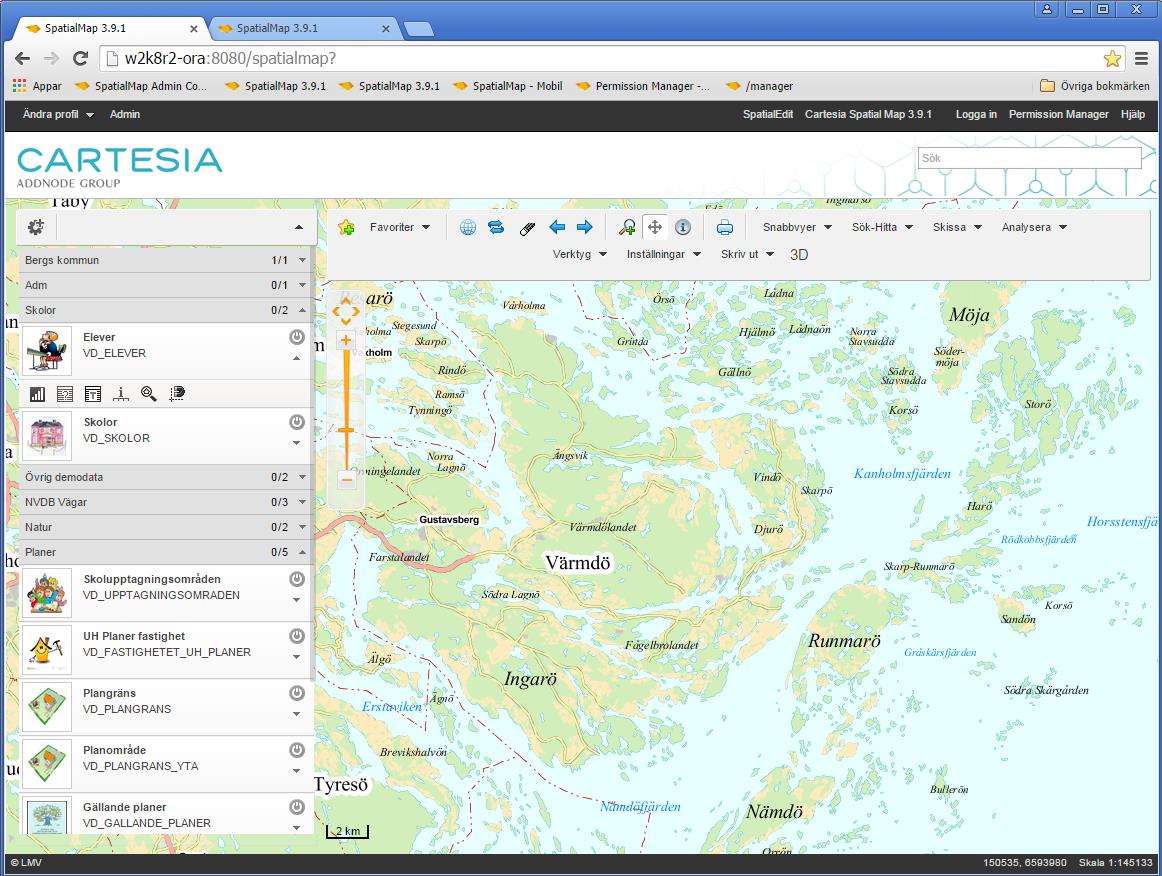Expand the NVDB Vägar group
This screenshot has height=876, width=1162.
pyautogui.click(x=302, y=502)
